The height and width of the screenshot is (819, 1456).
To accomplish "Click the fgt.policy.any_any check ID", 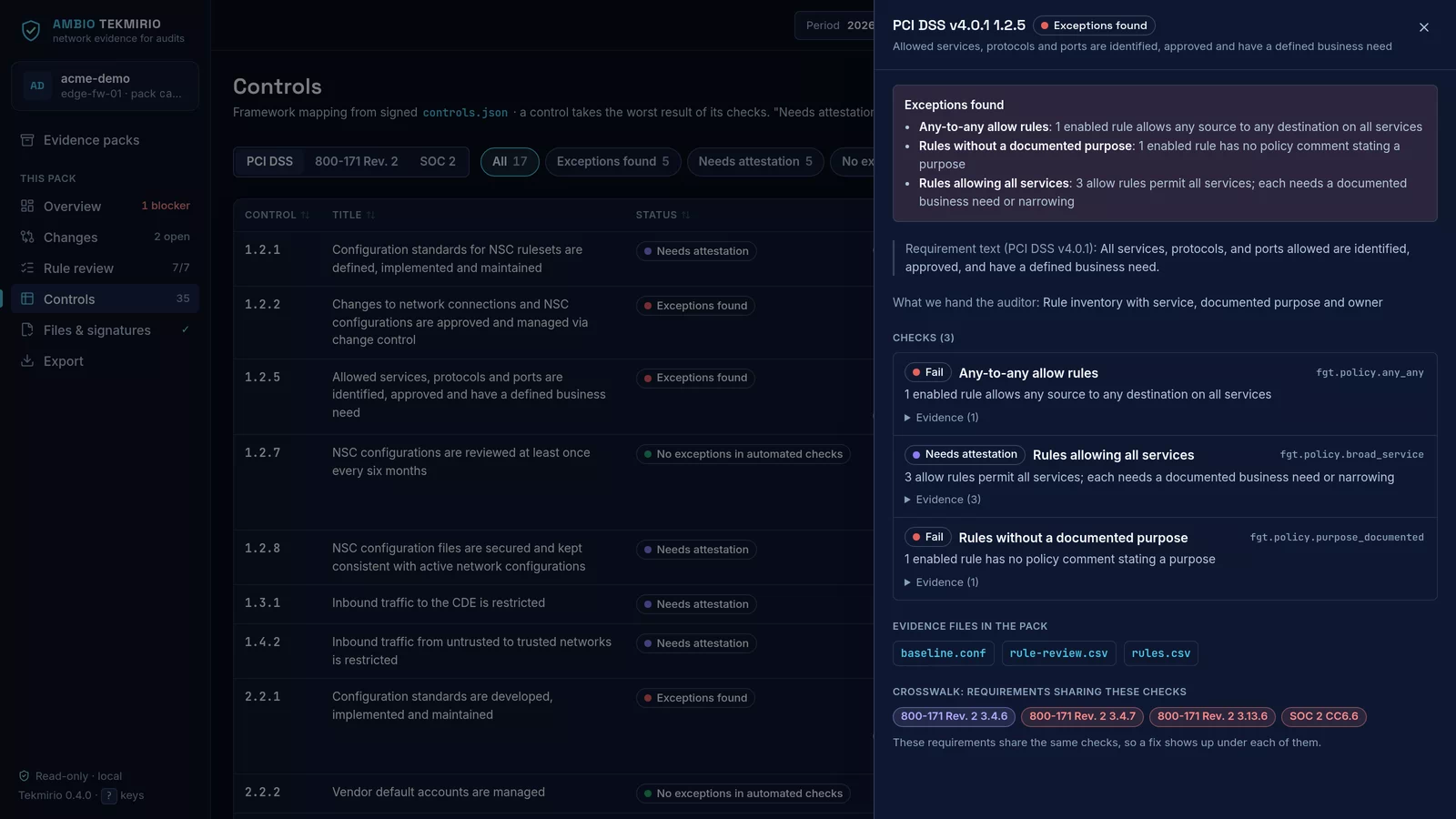I will [1370, 372].
